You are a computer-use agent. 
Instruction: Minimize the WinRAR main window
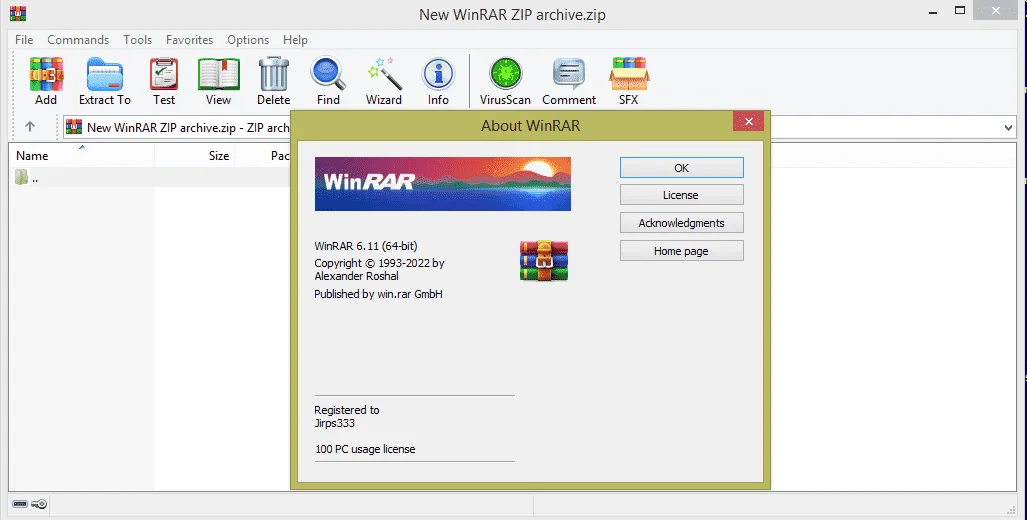(931, 12)
